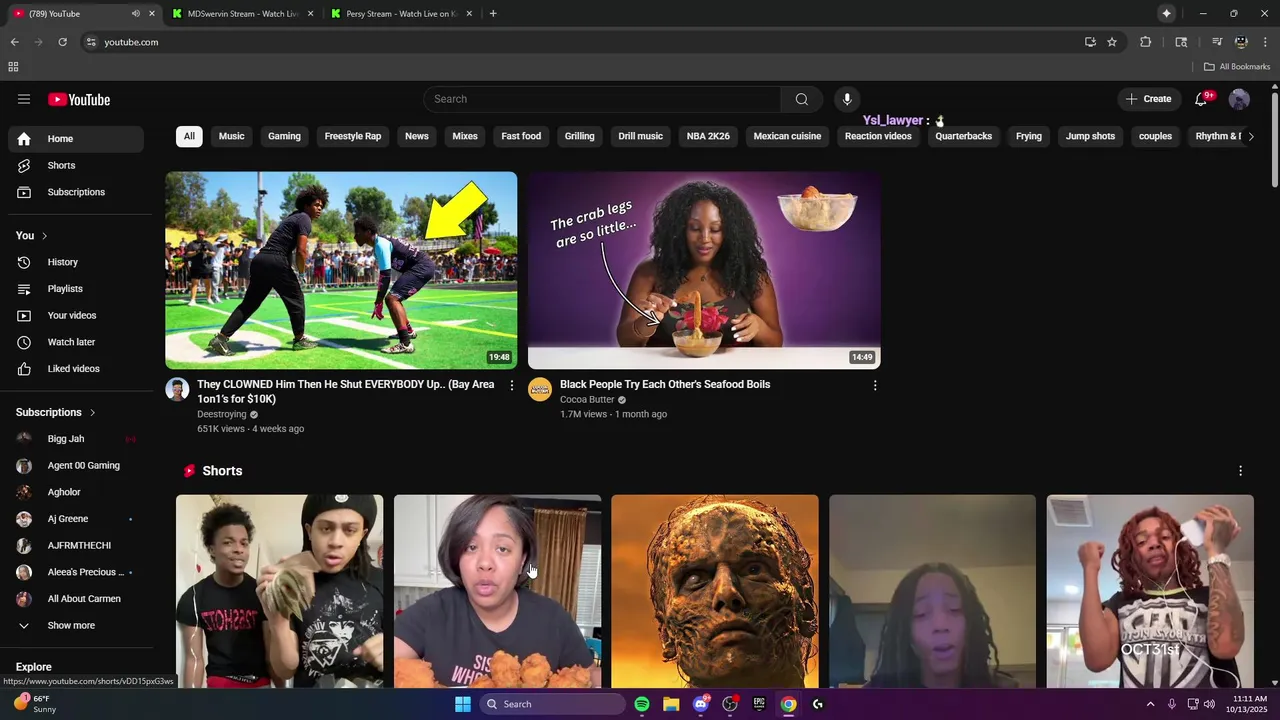
Task: Open the Shorts shelf three-dot menu
Action: pos(1240,471)
